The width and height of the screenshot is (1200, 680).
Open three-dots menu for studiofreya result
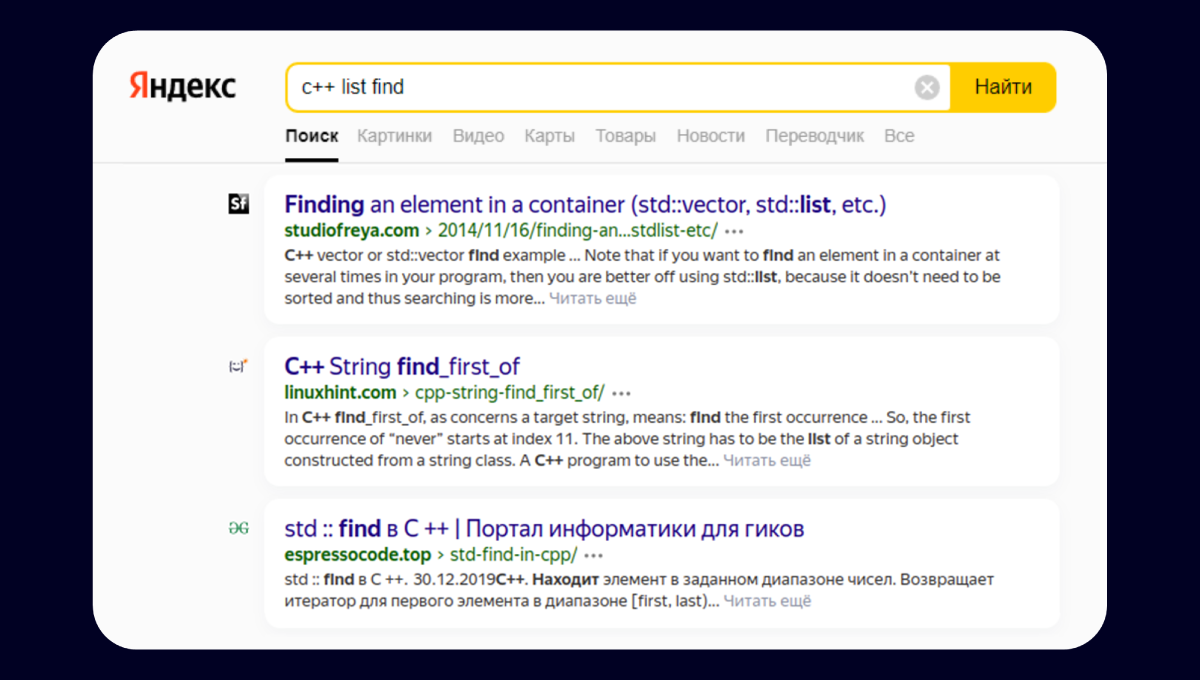[x=735, y=231]
